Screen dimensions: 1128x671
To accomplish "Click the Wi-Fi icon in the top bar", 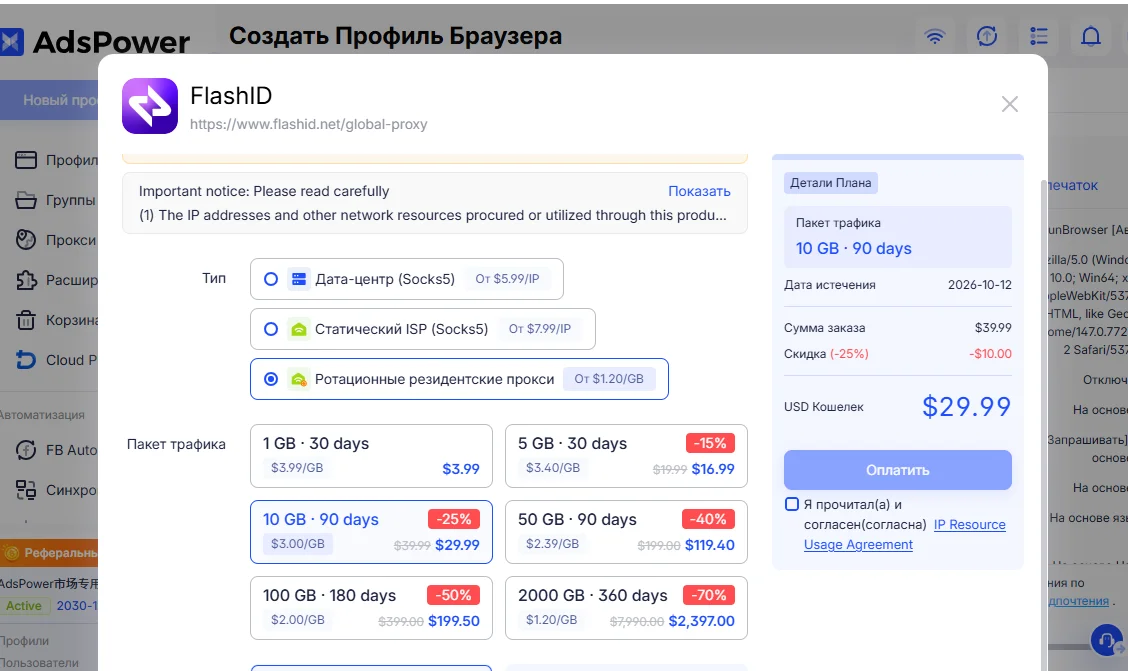I will [x=934, y=36].
